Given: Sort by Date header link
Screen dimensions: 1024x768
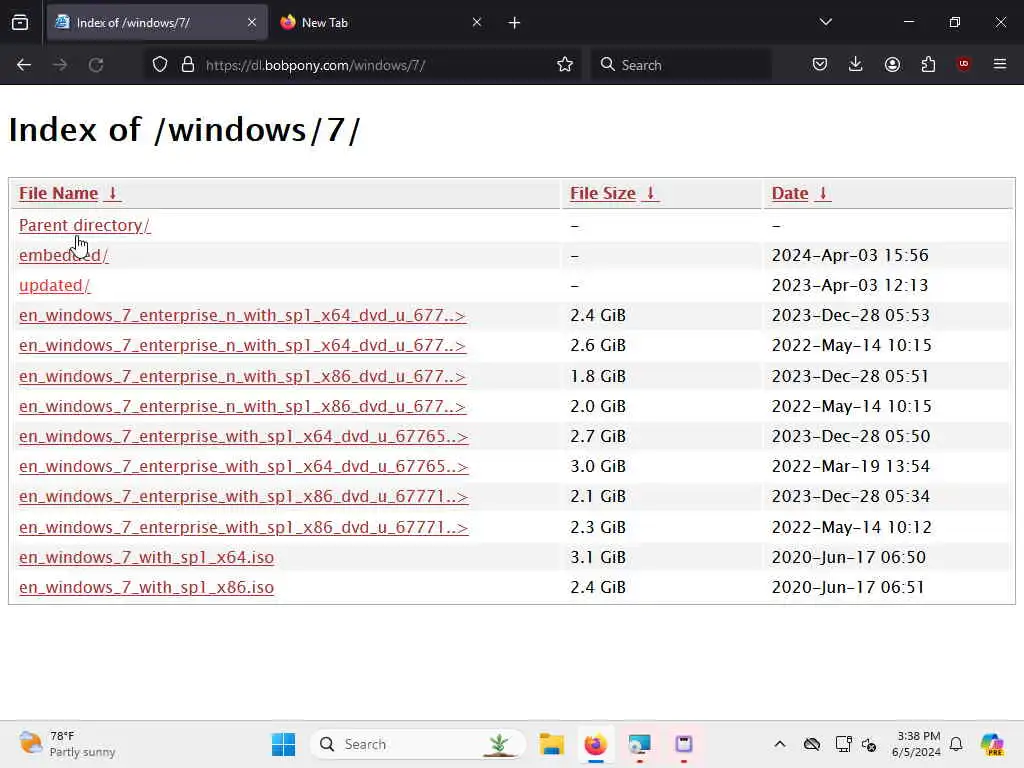Looking at the screenshot, I should click(801, 193).
